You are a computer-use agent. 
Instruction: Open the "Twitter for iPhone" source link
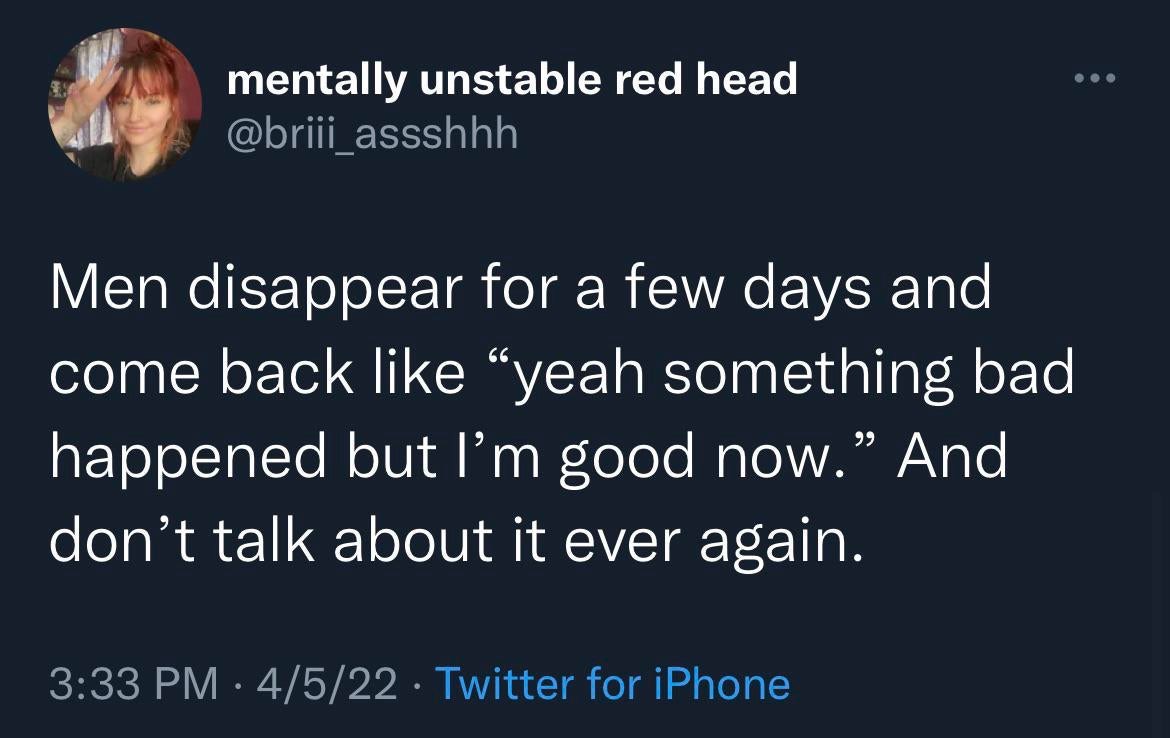point(613,685)
